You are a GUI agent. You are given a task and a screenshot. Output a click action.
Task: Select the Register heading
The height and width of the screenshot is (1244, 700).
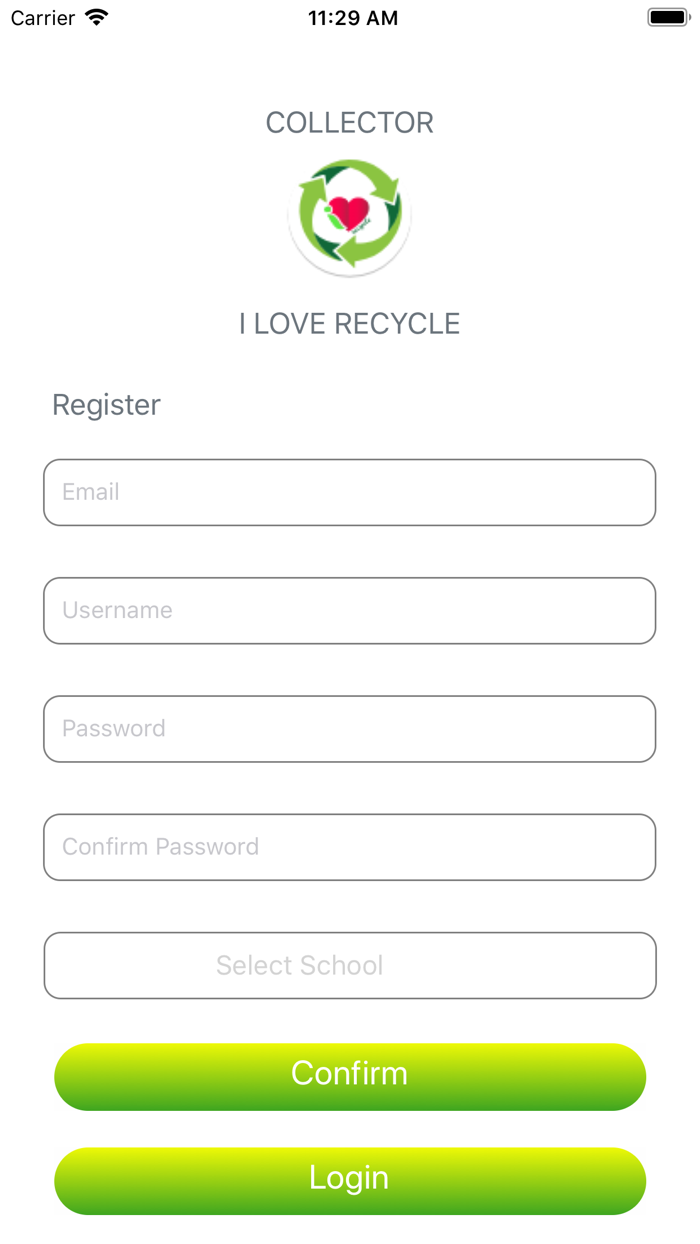click(x=106, y=405)
